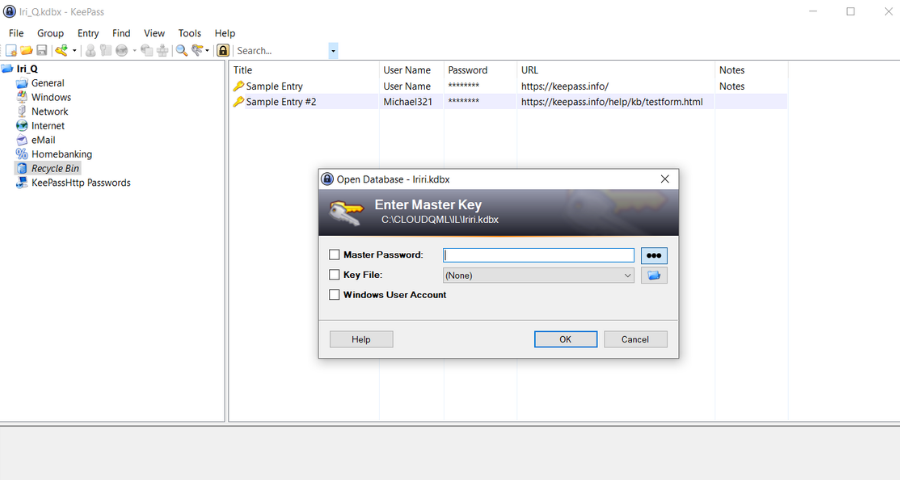The width and height of the screenshot is (900, 480).
Task: Click the Show Entries keys icon
Action: coord(197,51)
